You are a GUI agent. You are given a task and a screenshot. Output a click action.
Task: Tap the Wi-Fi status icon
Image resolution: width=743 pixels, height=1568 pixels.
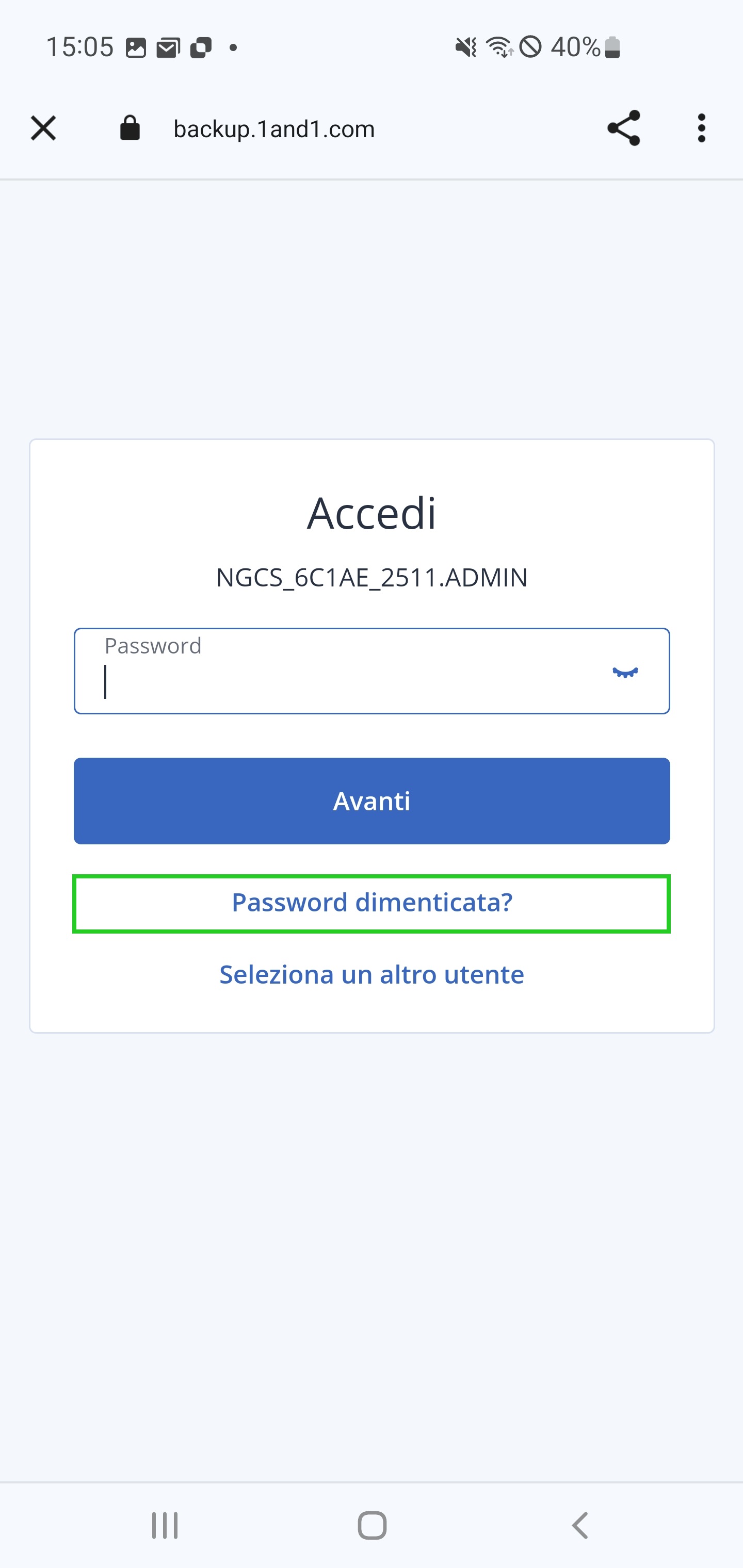coord(499,47)
